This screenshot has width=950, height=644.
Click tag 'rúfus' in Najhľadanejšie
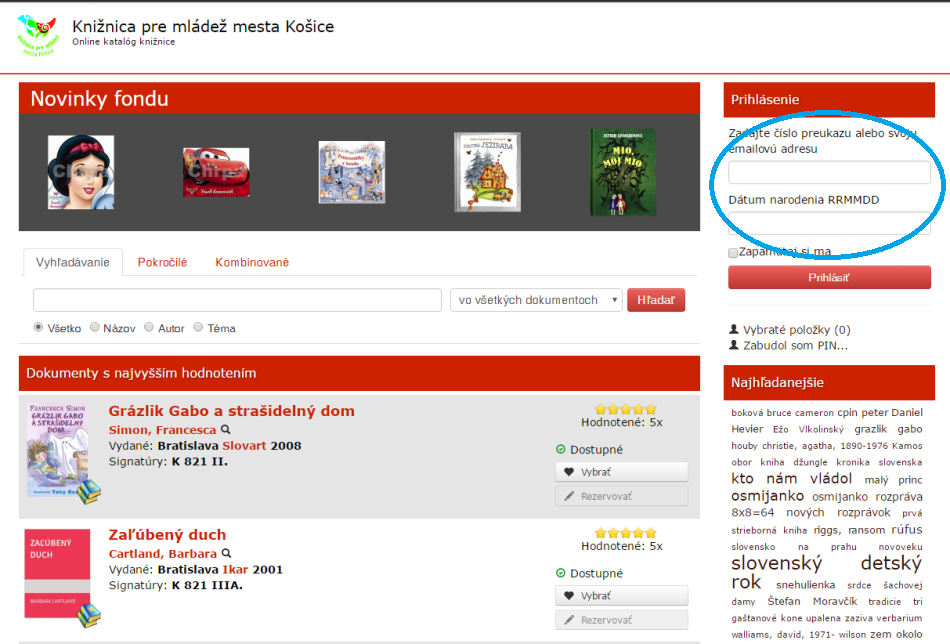tap(906, 529)
